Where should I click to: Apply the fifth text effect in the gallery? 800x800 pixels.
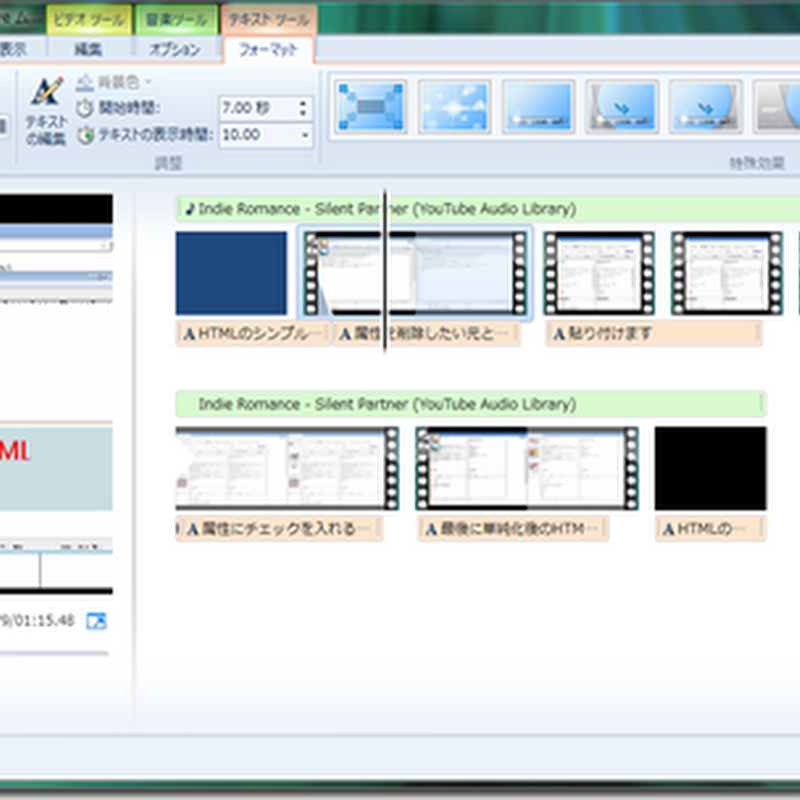[x=706, y=107]
